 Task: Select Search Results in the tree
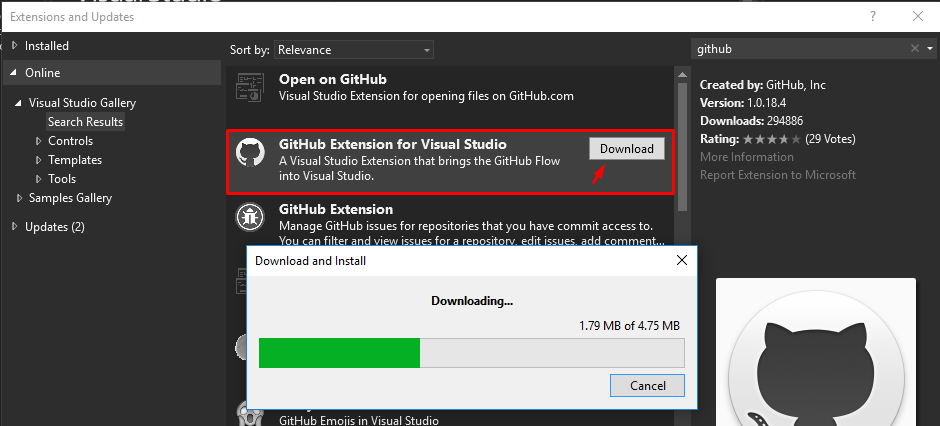pos(85,122)
